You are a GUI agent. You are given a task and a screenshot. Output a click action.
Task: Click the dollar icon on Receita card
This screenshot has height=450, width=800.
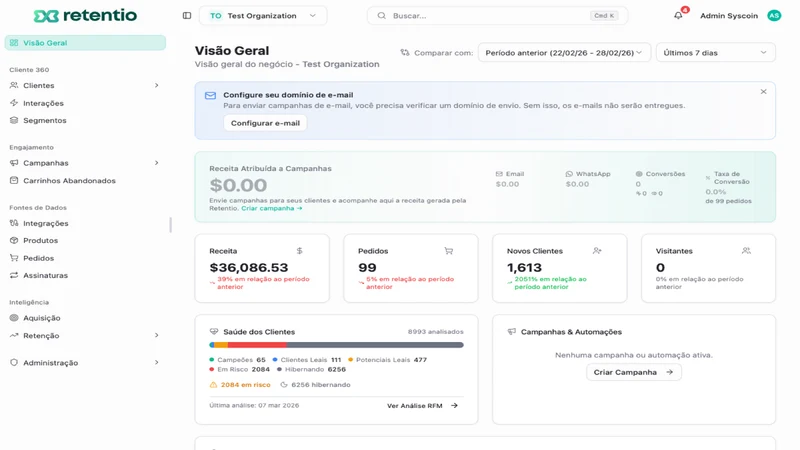pyautogui.click(x=299, y=251)
